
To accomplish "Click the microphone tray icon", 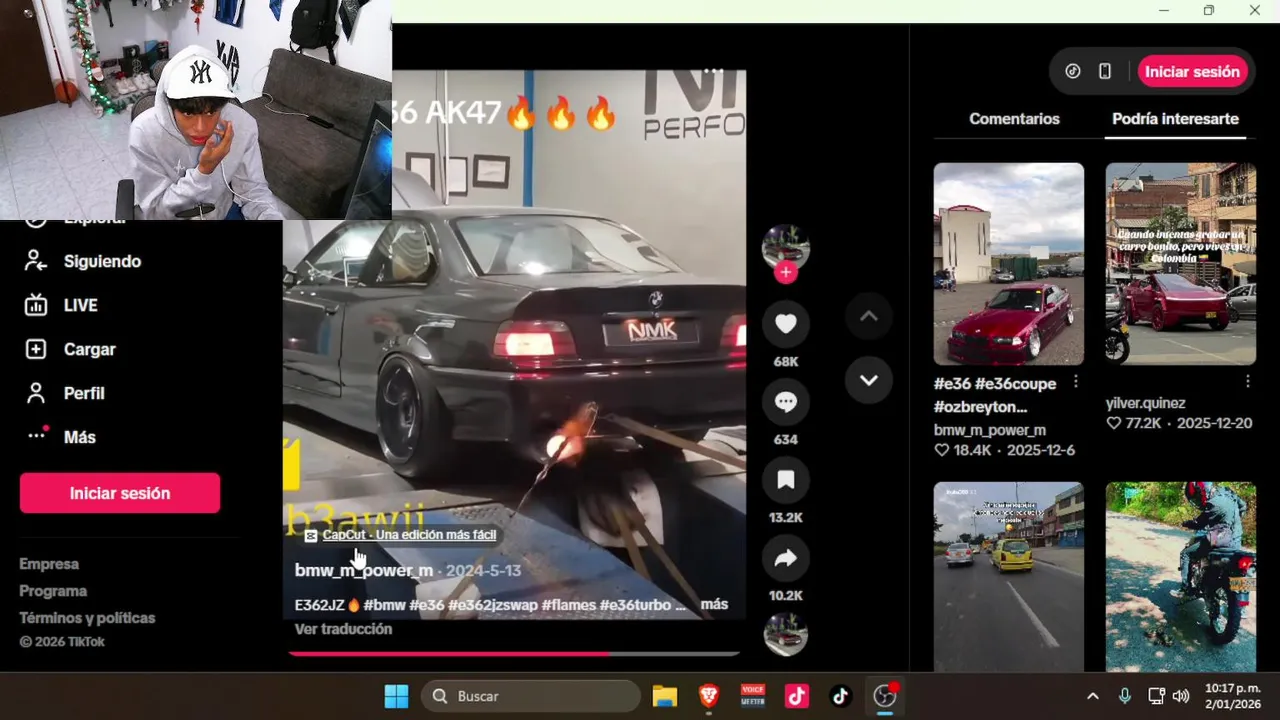I will pyautogui.click(x=1125, y=696).
